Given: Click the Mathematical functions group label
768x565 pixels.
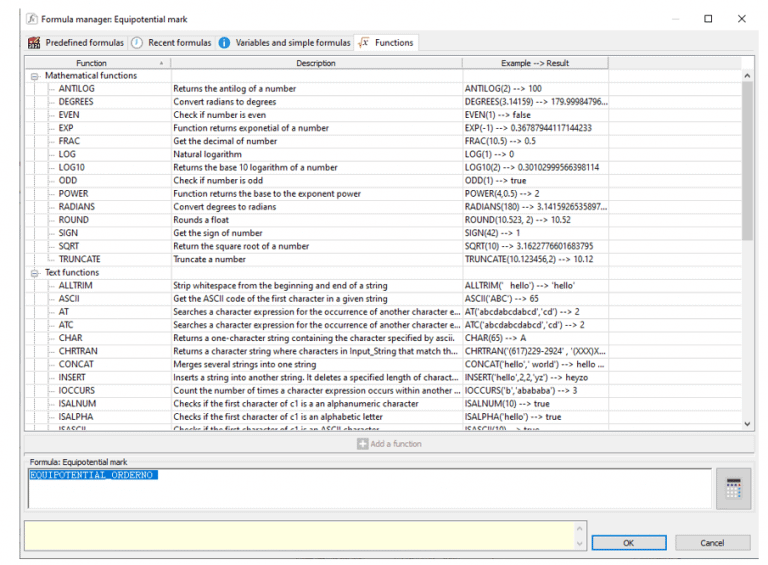Looking at the screenshot, I should tap(91, 76).
